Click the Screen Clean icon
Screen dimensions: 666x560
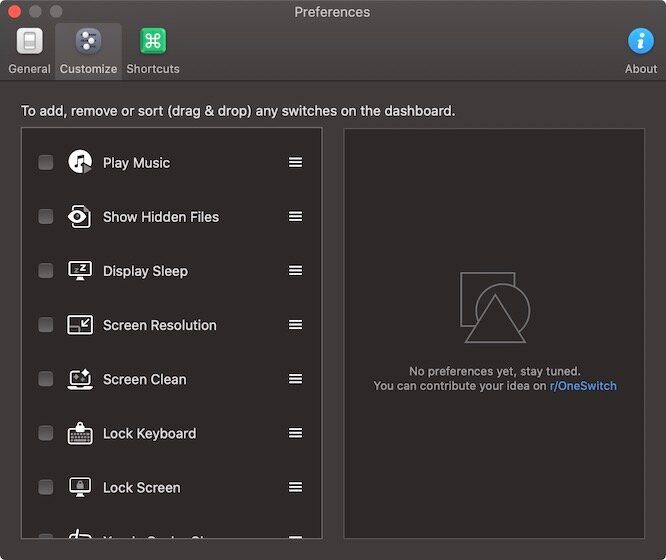pos(80,379)
